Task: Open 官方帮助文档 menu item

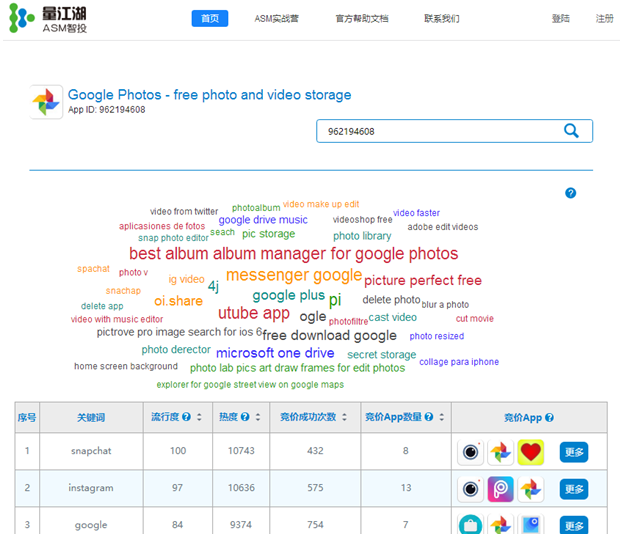Action: (x=362, y=19)
